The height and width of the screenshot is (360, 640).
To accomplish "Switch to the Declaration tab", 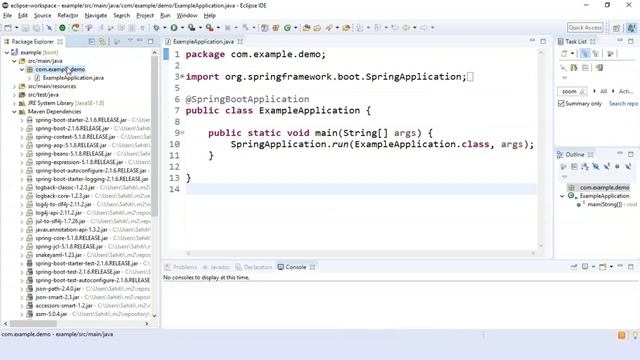I will click(253, 267).
